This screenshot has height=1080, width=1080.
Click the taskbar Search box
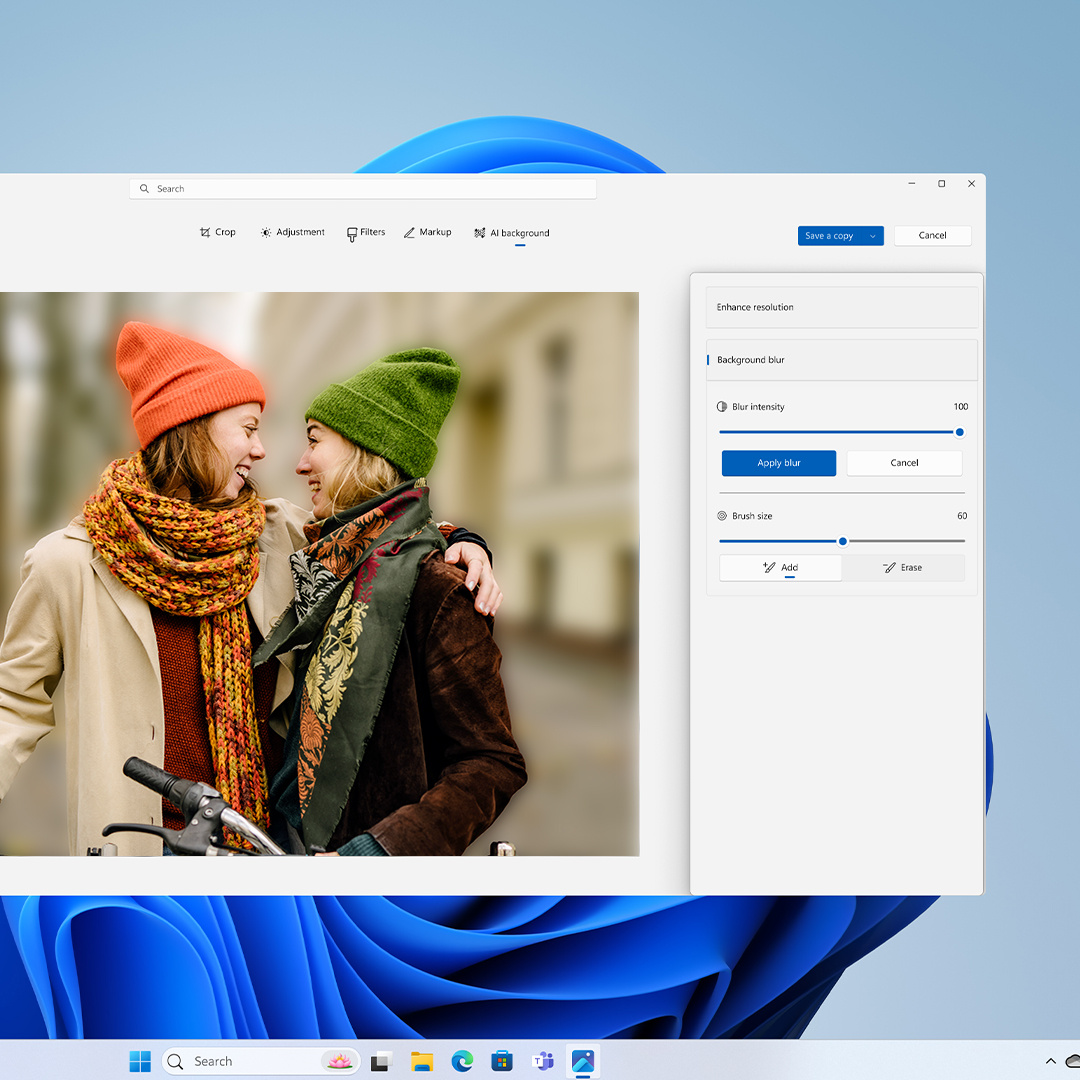pyautogui.click(x=261, y=1061)
